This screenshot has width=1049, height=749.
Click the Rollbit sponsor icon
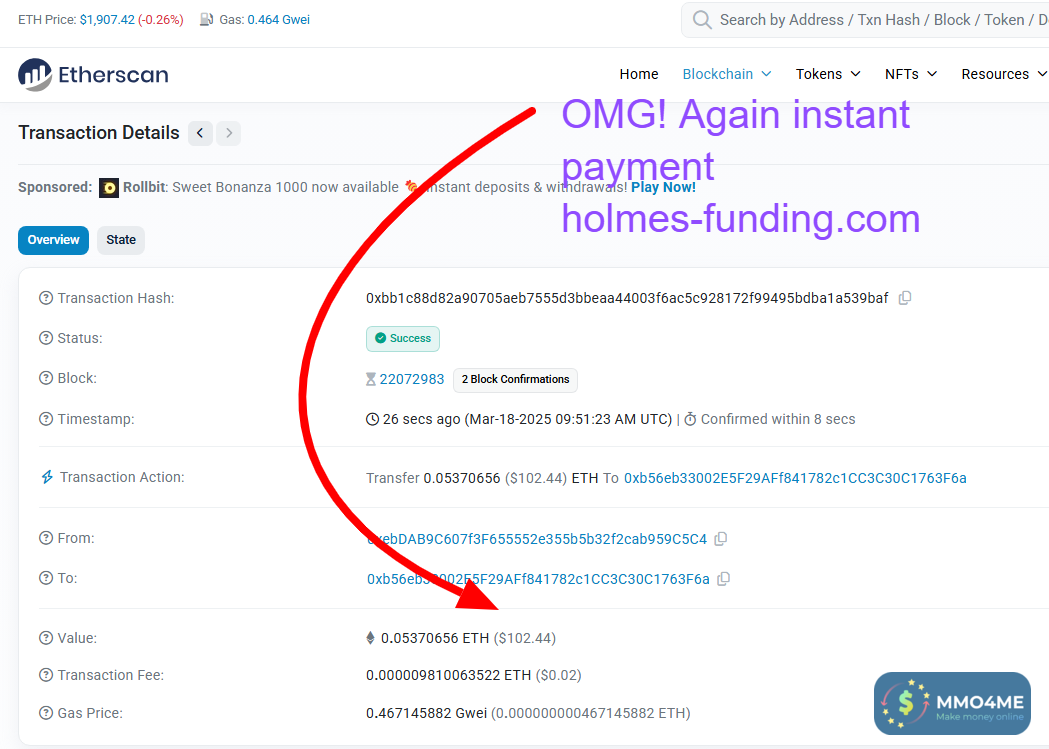[x=109, y=188]
